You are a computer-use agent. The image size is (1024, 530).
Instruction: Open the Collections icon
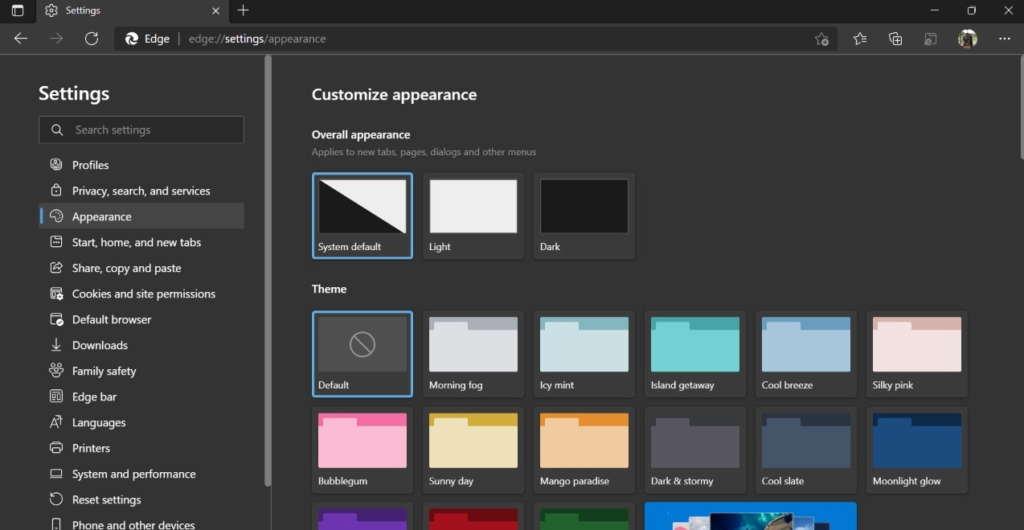point(895,39)
